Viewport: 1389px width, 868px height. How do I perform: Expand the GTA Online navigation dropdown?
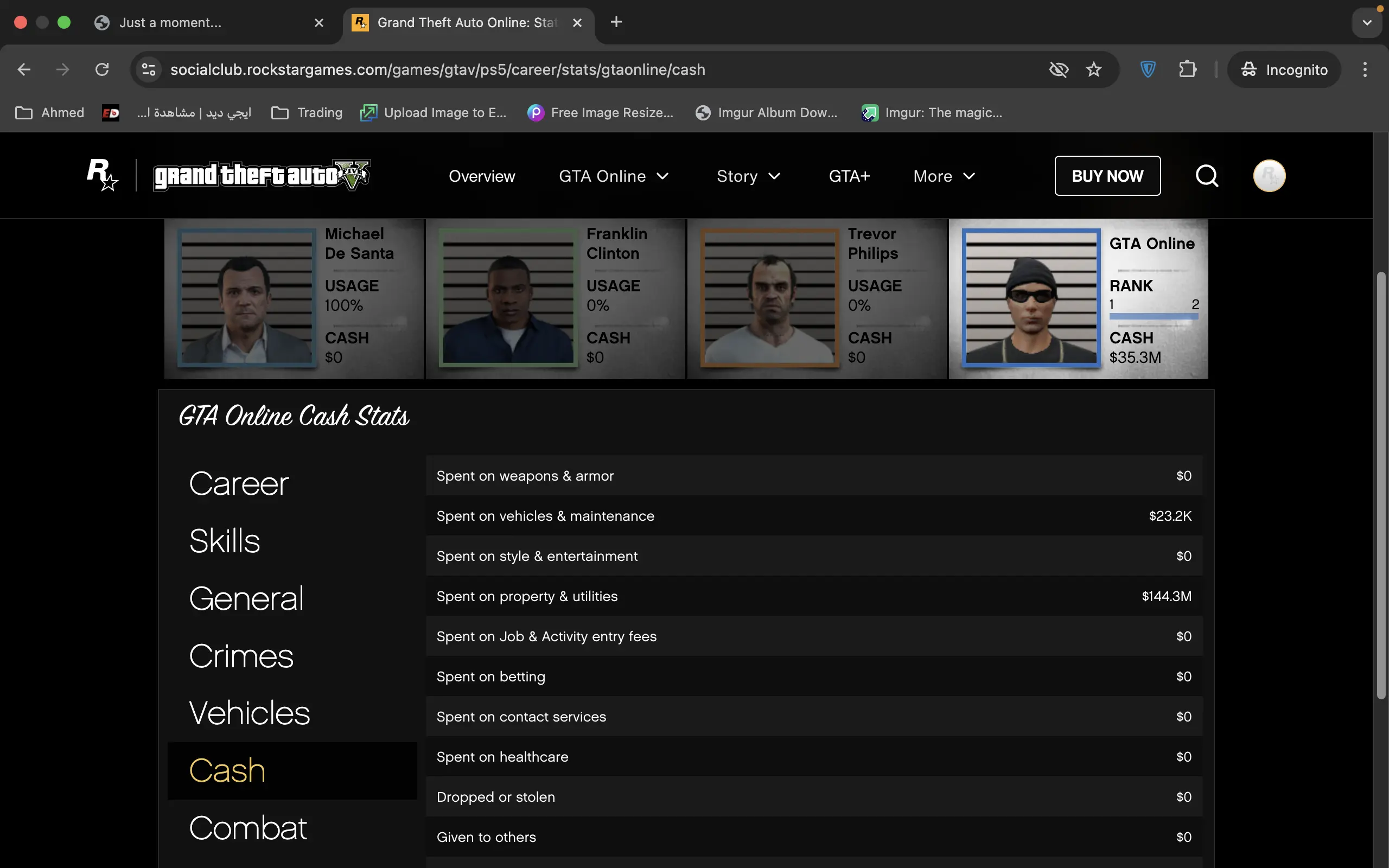614,176
